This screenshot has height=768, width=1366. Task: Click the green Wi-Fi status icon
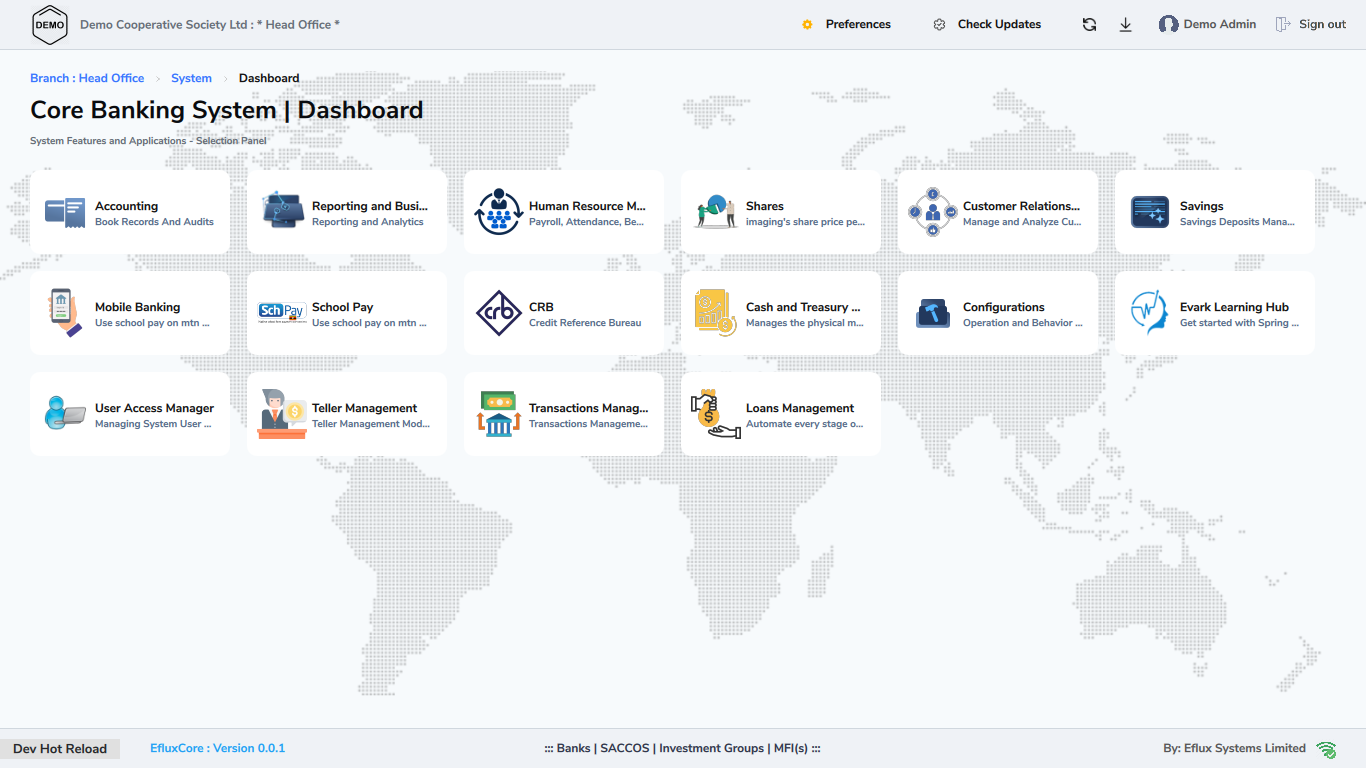(x=1326, y=749)
